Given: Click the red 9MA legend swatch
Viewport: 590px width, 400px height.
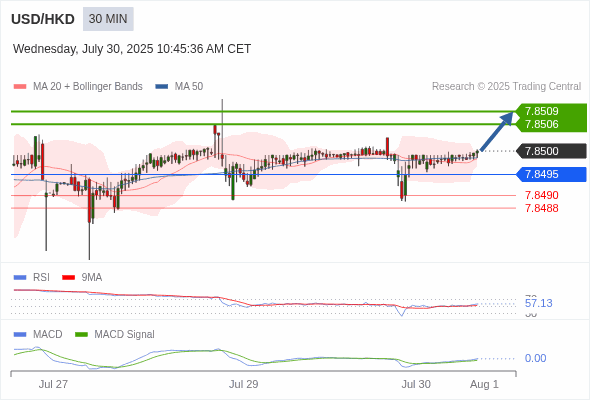Looking at the screenshot, I should (x=68, y=278).
